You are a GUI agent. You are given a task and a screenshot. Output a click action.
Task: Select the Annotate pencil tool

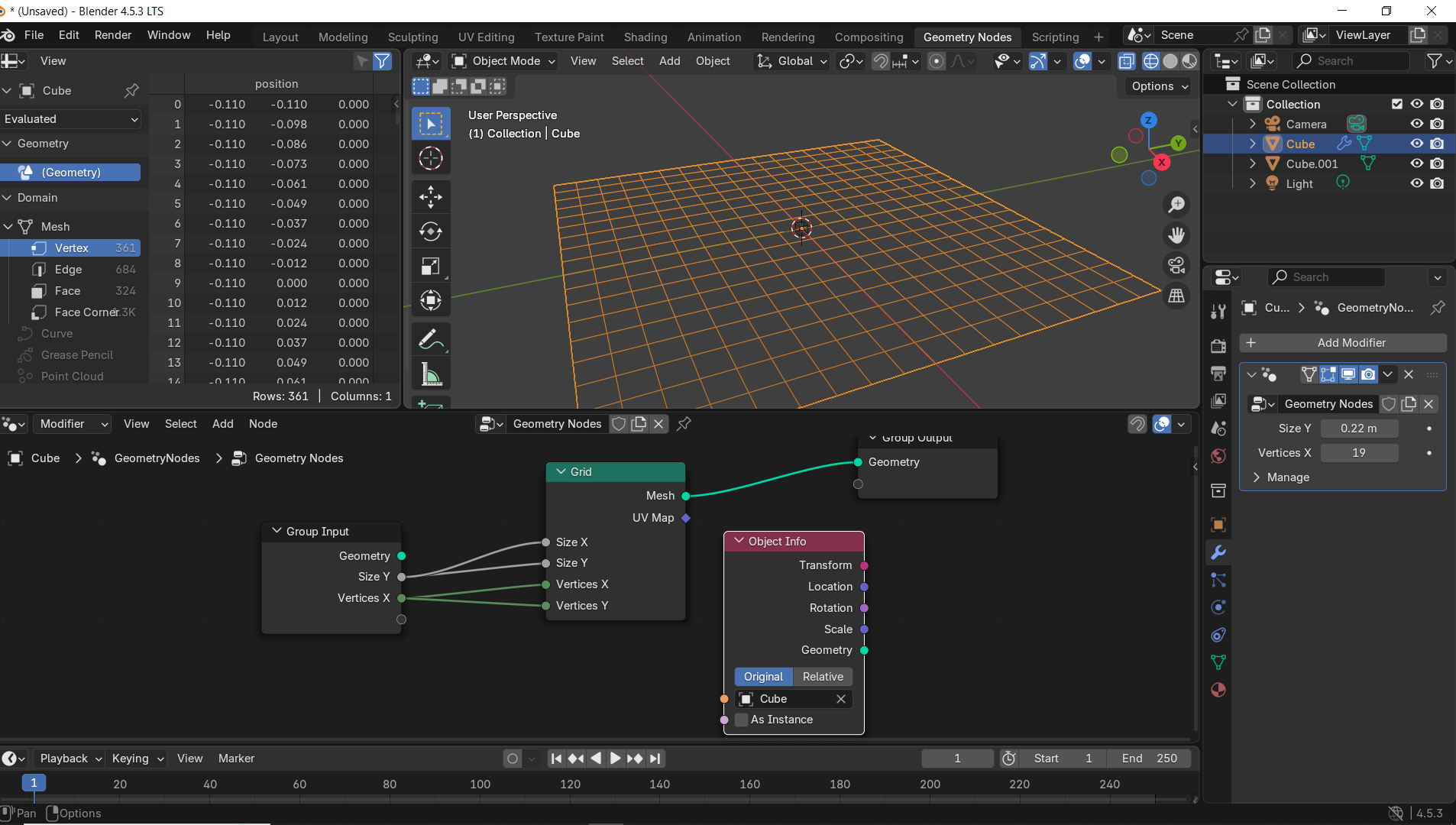[x=430, y=339]
